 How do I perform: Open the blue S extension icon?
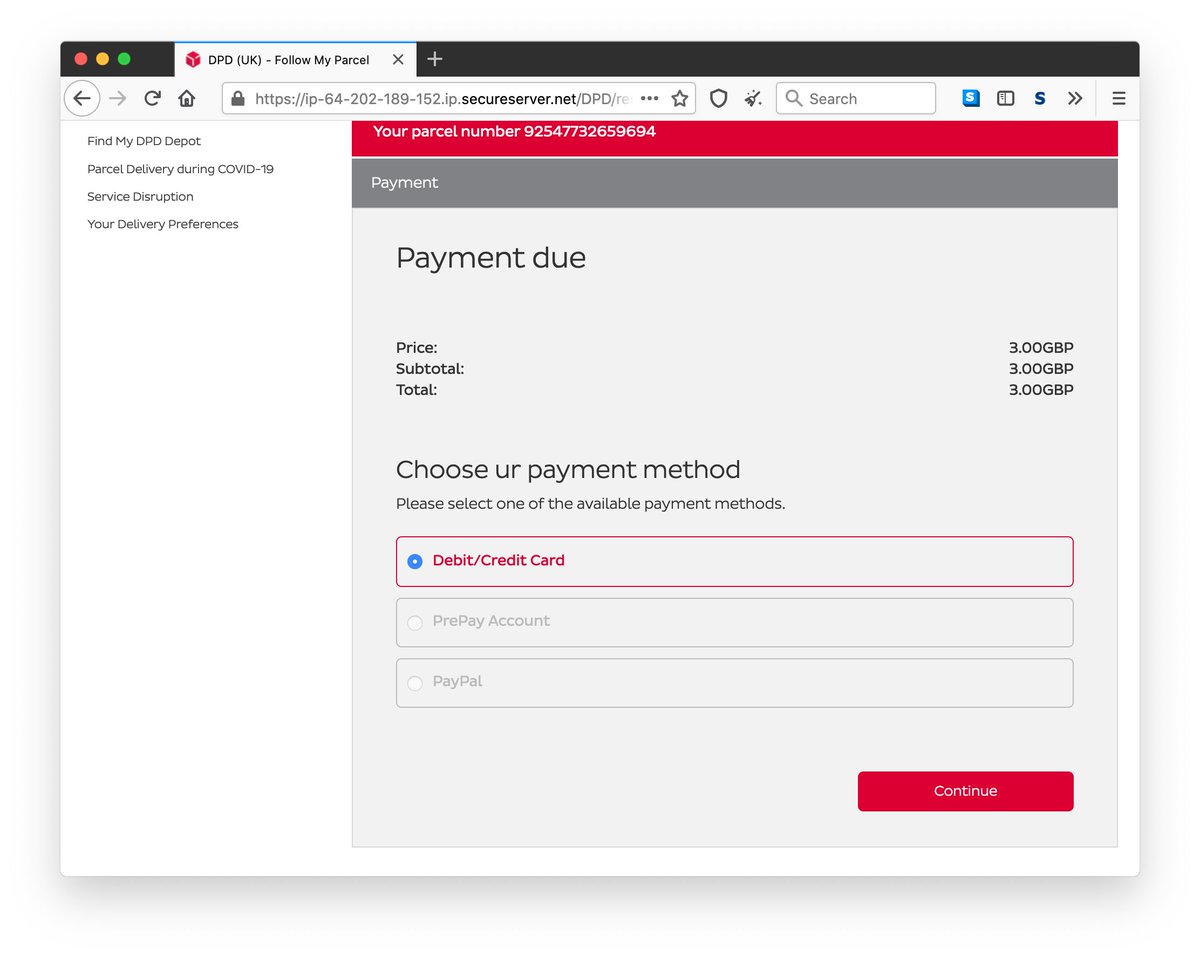969,98
